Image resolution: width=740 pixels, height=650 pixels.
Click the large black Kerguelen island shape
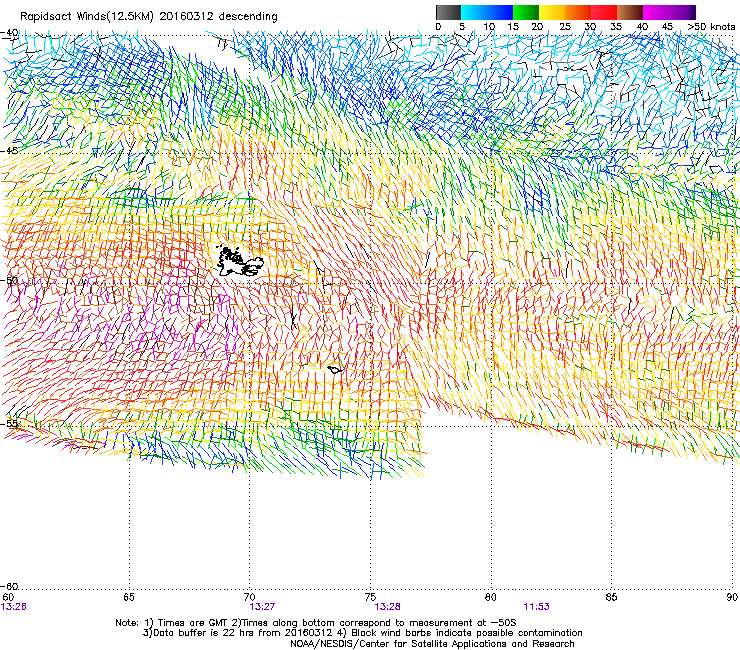click(238, 262)
